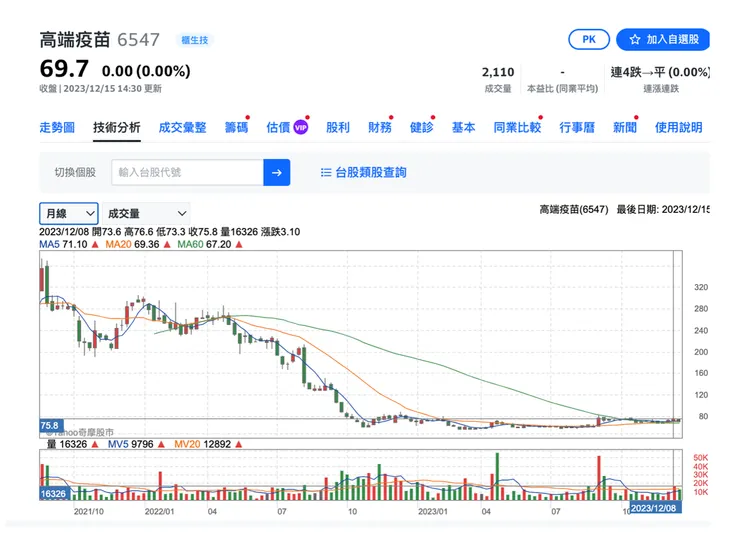
Task: Open the 估價 tab
Action: 278,127
